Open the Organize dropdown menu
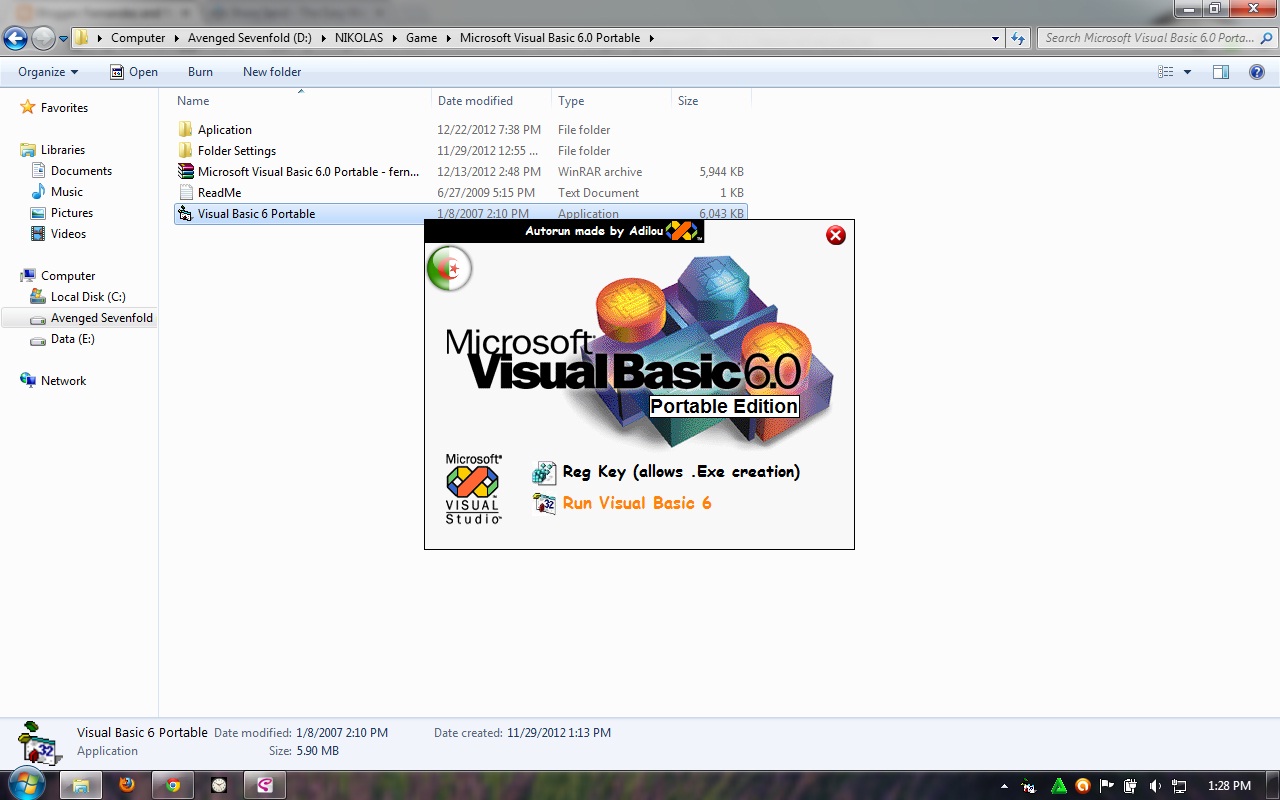This screenshot has width=1280, height=800. [x=48, y=72]
